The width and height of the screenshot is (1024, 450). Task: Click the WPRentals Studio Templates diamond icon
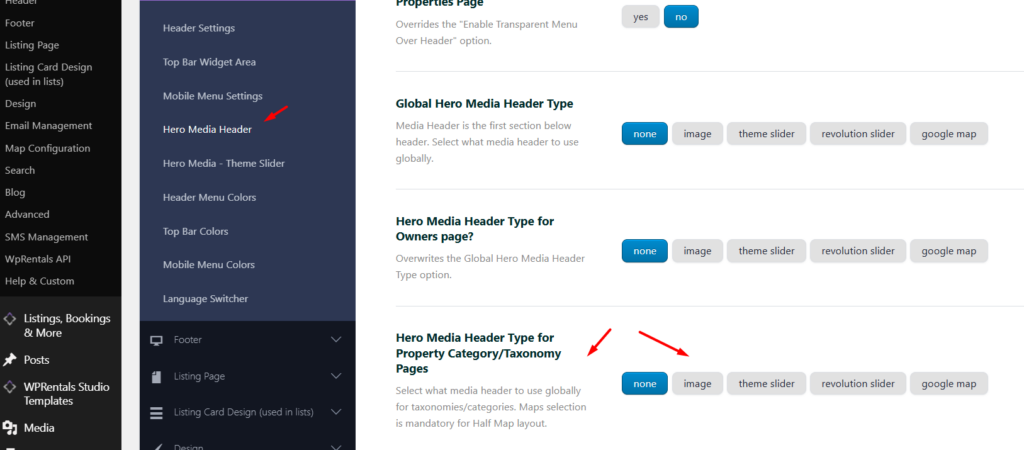pos(10,387)
